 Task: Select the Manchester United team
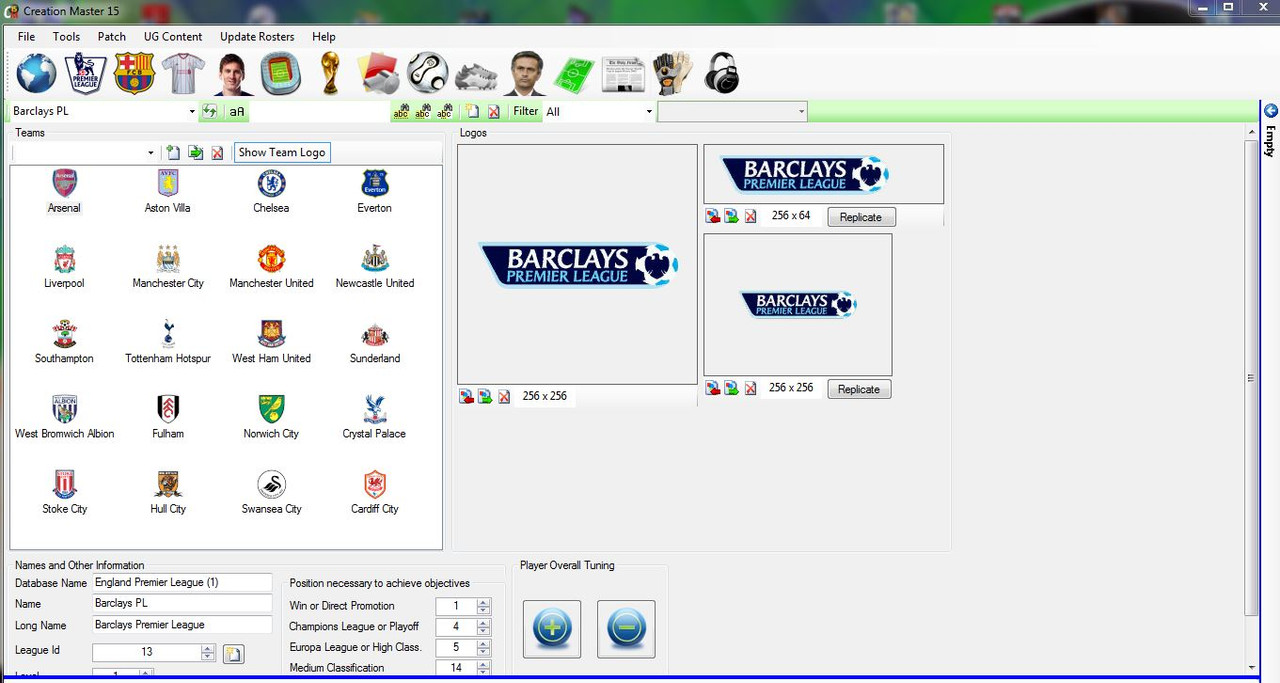tap(271, 268)
